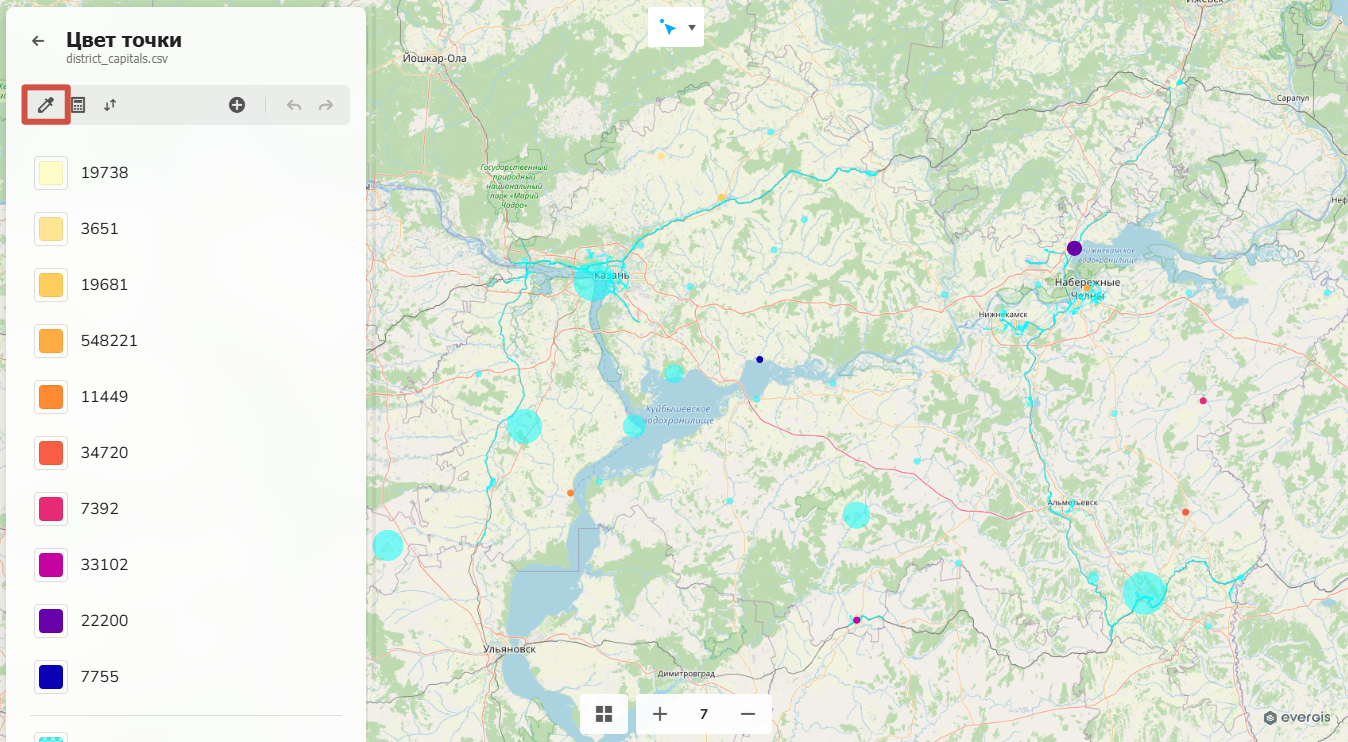1348x742 pixels.
Task: Expand the pointer tool dropdown arrow
Action: (692, 27)
